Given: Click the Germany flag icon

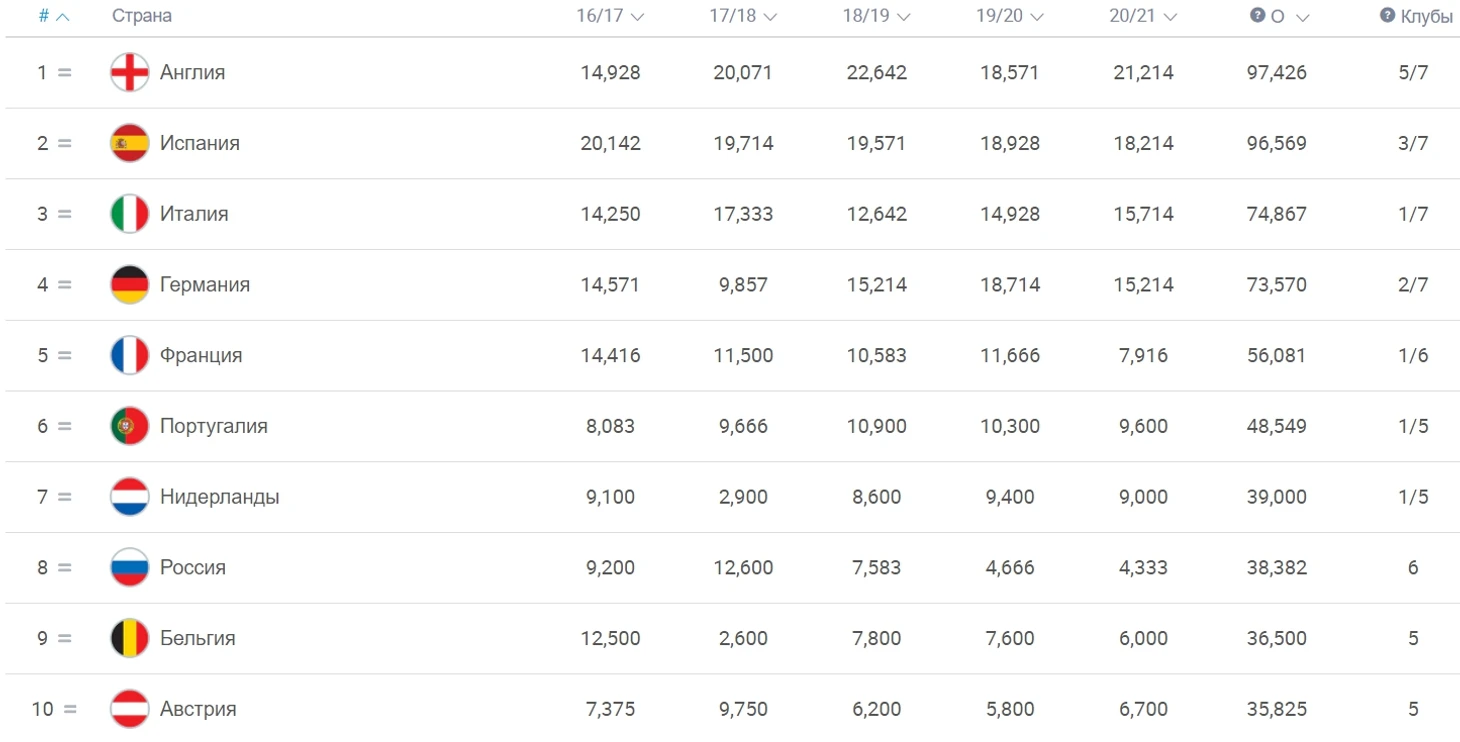Looking at the screenshot, I should (x=130, y=285).
